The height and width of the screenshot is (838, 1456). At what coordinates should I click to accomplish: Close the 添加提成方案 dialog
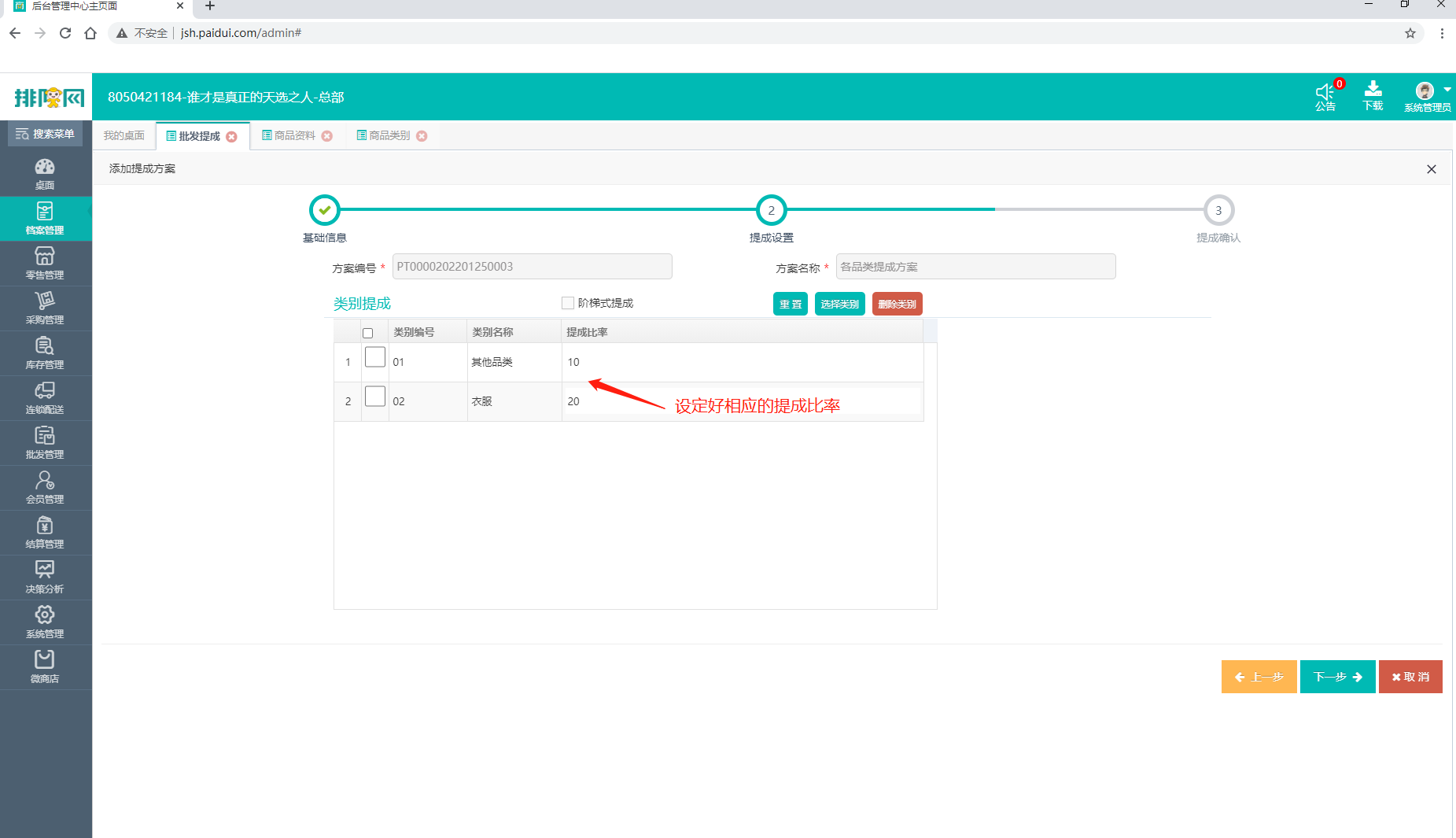tap(1432, 169)
